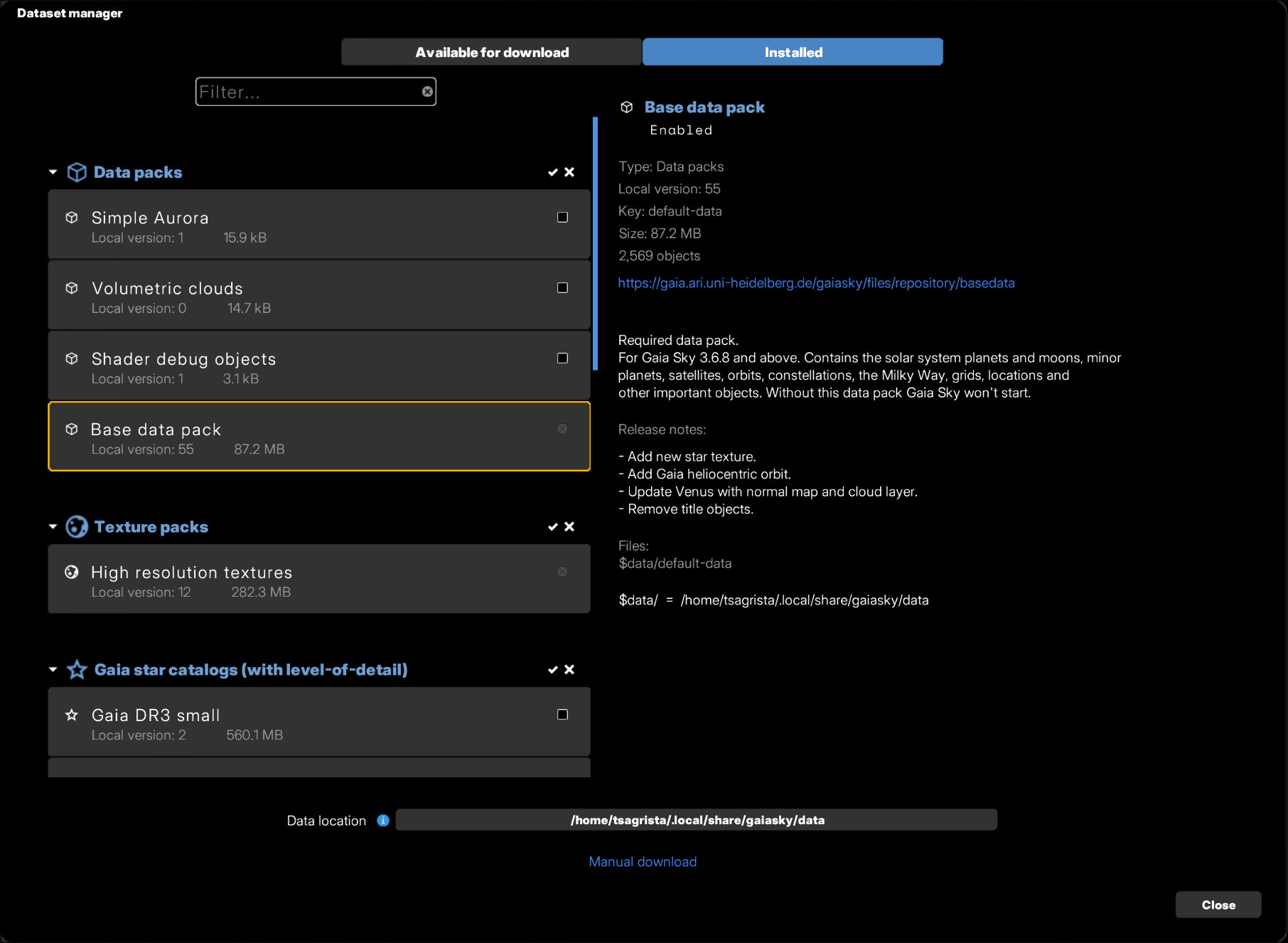Collapse the Texture packs section
The image size is (1288, 943).
(53, 527)
